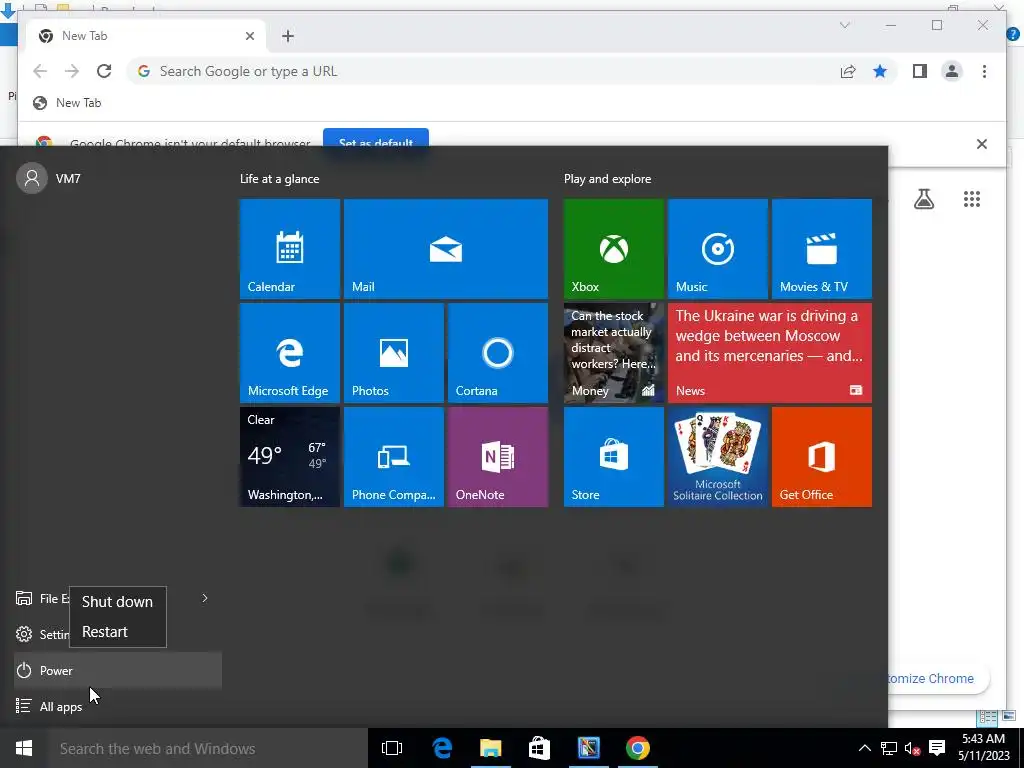
Task: Show hidden system tray icons
Action: [x=864, y=748]
